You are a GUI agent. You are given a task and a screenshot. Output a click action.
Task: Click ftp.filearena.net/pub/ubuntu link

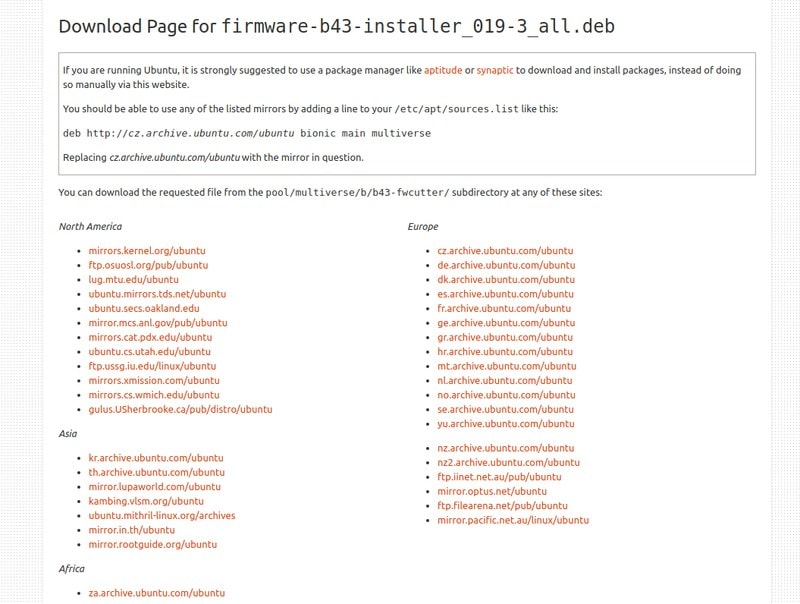[x=503, y=506]
